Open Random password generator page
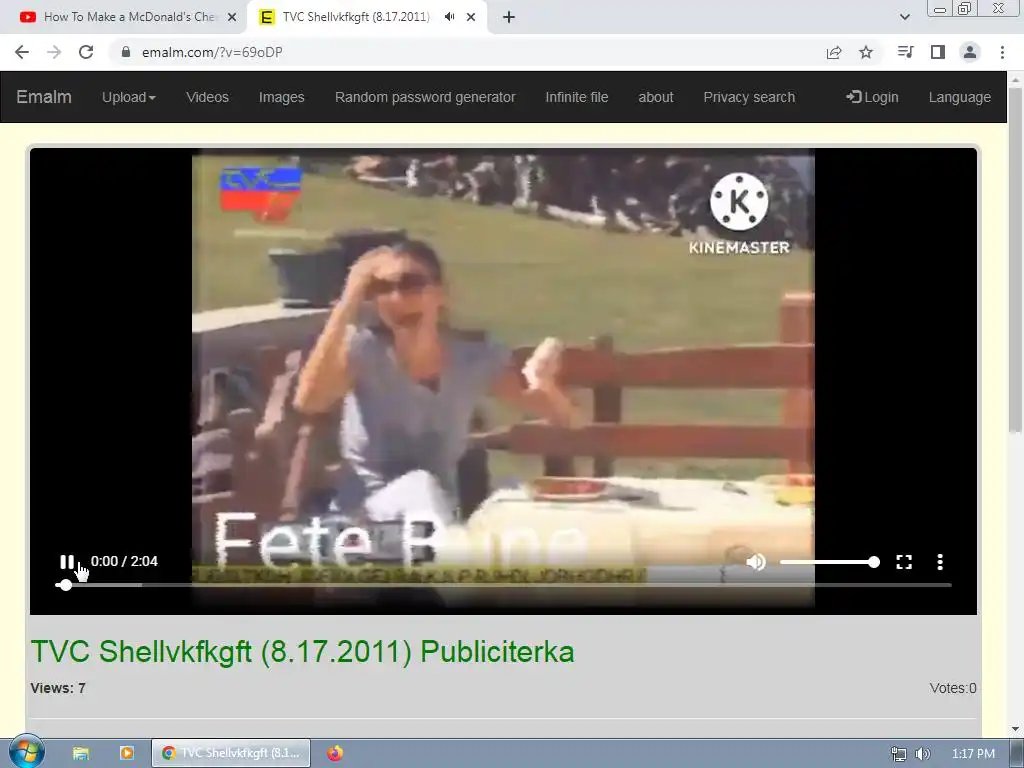Viewport: 1024px width, 768px height. tap(425, 97)
